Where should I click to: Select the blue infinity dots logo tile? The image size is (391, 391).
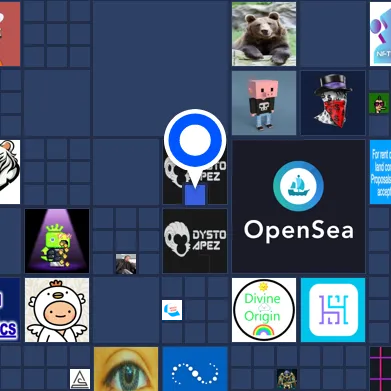click(195, 369)
